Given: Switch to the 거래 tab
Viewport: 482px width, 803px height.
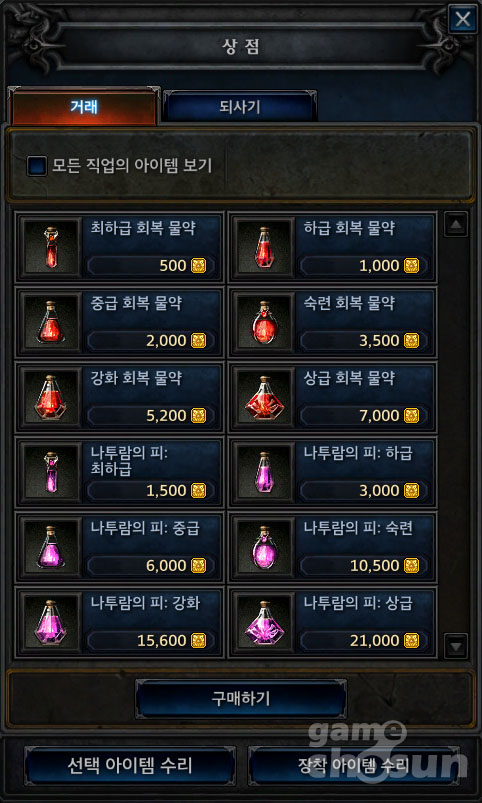Looking at the screenshot, I should coord(85,107).
